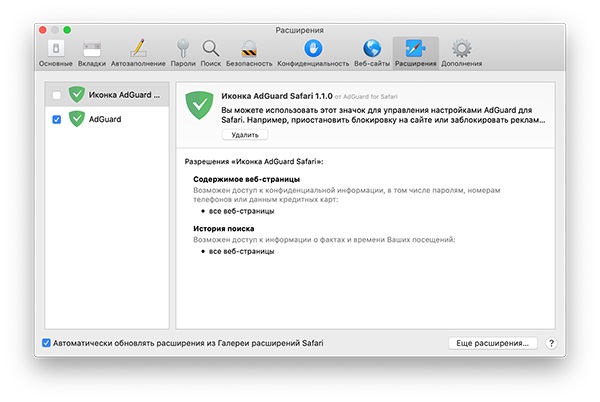Click the Разрешения «Иконка AdGuard Safari» text
Viewport: 600px width, 402px height.
click(x=254, y=161)
